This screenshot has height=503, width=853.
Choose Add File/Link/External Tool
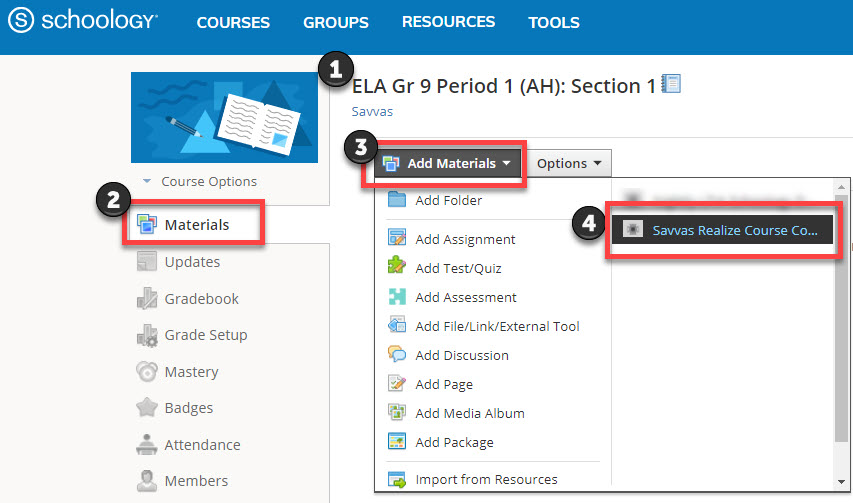point(497,326)
